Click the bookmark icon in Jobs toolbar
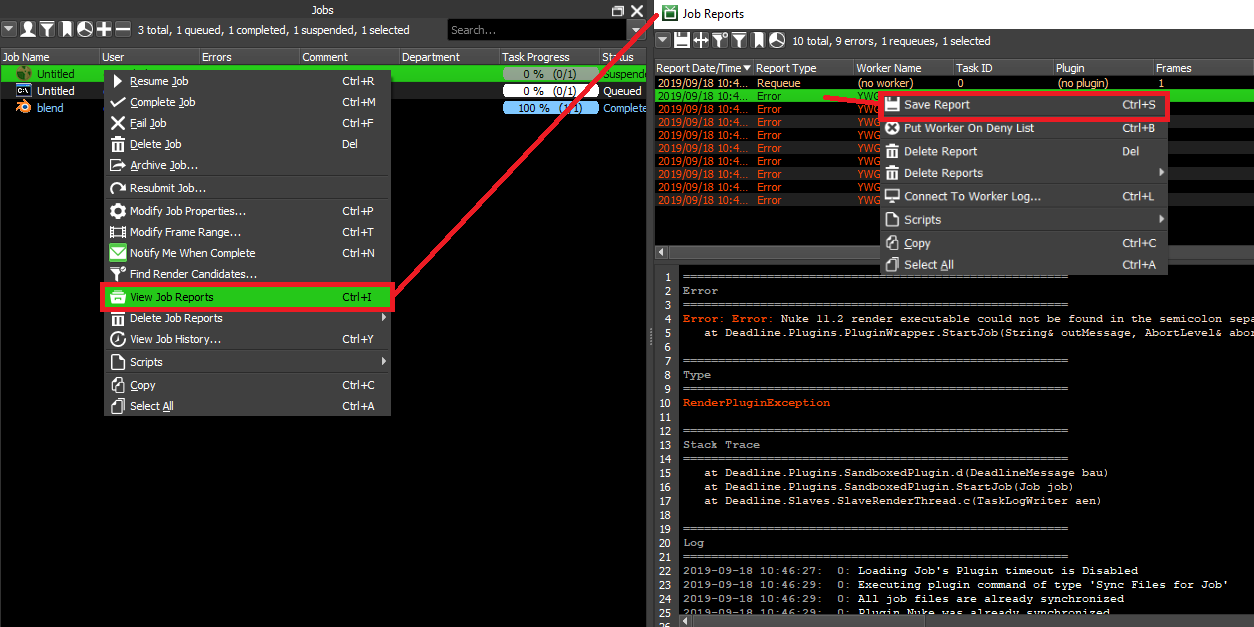The width and height of the screenshot is (1254, 627). [x=66, y=30]
